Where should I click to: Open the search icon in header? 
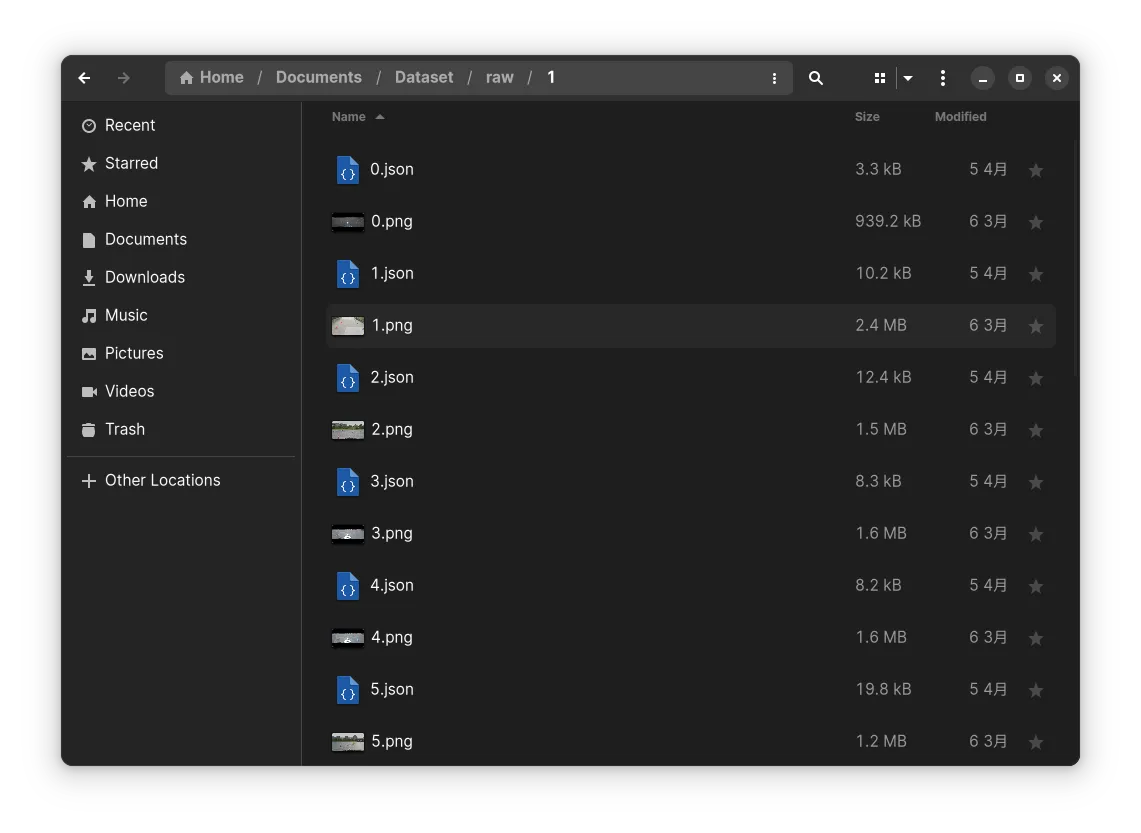click(x=816, y=78)
